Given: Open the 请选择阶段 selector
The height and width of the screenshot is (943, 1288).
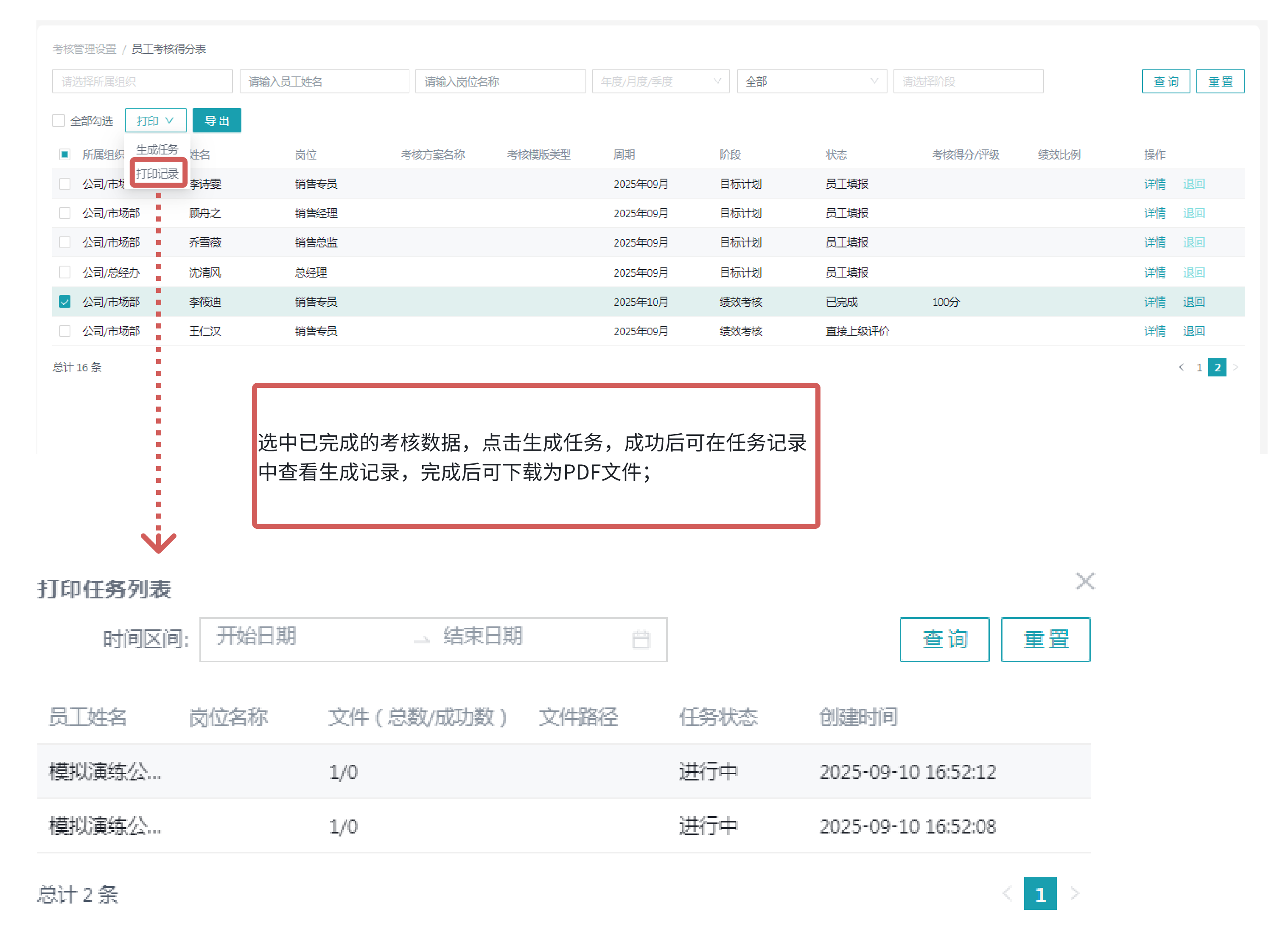Looking at the screenshot, I should (968, 81).
